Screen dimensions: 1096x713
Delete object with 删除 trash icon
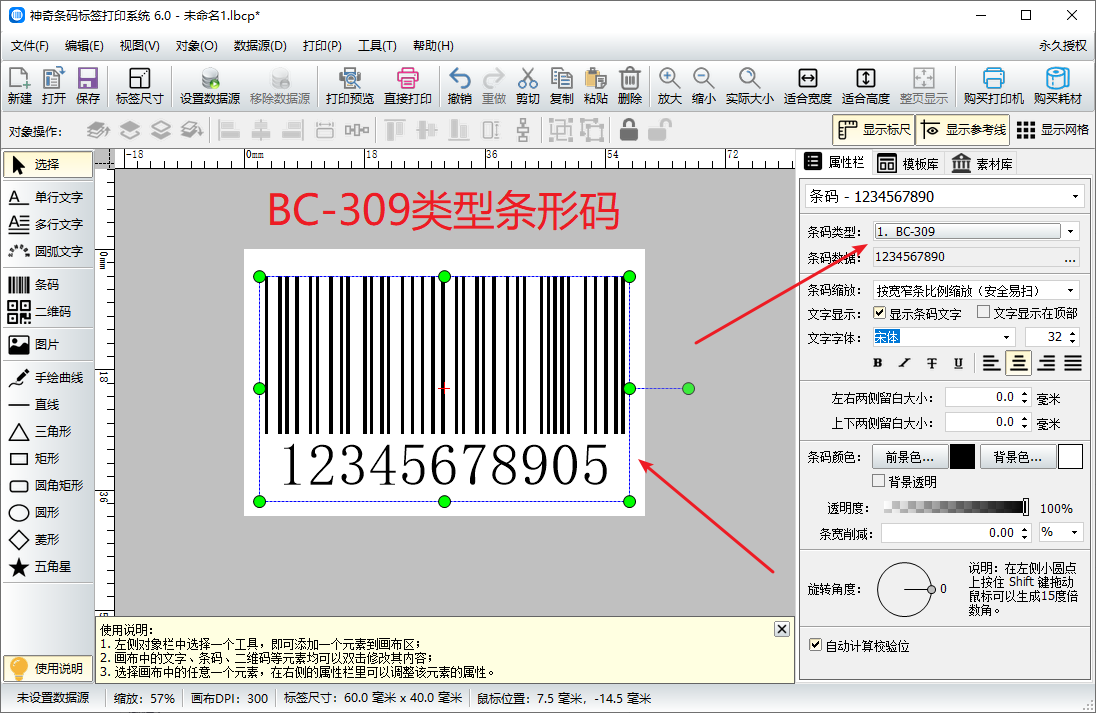[630, 86]
